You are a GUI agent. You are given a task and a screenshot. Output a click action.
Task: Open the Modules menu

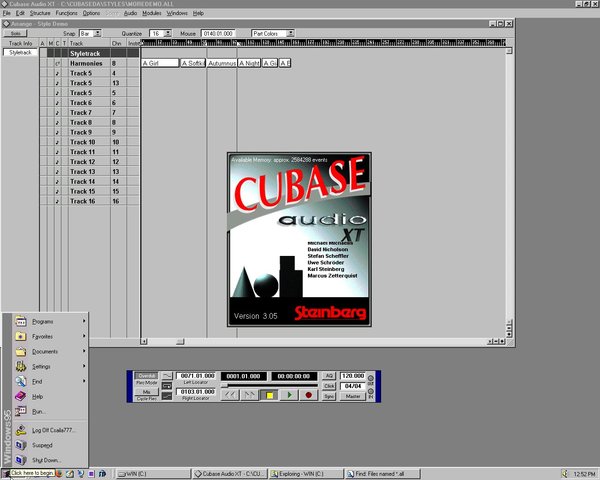[152, 13]
